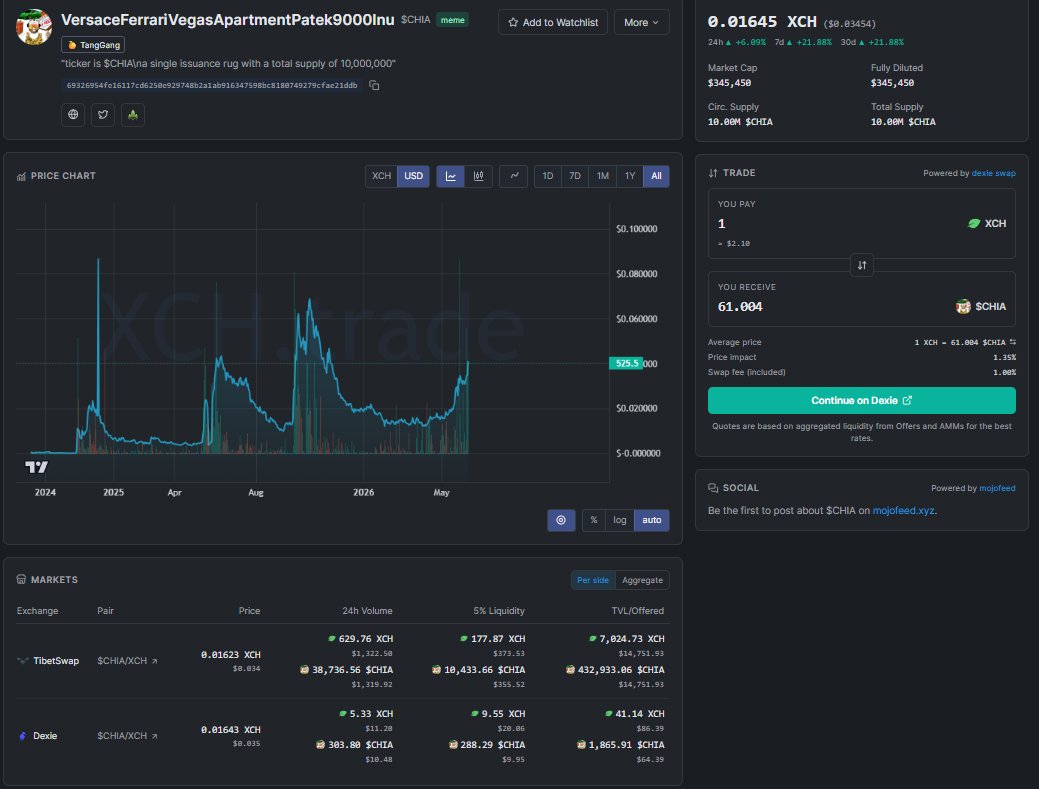This screenshot has height=789, width=1039.
Task: Select the 1Y chart range
Action: (630, 176)
